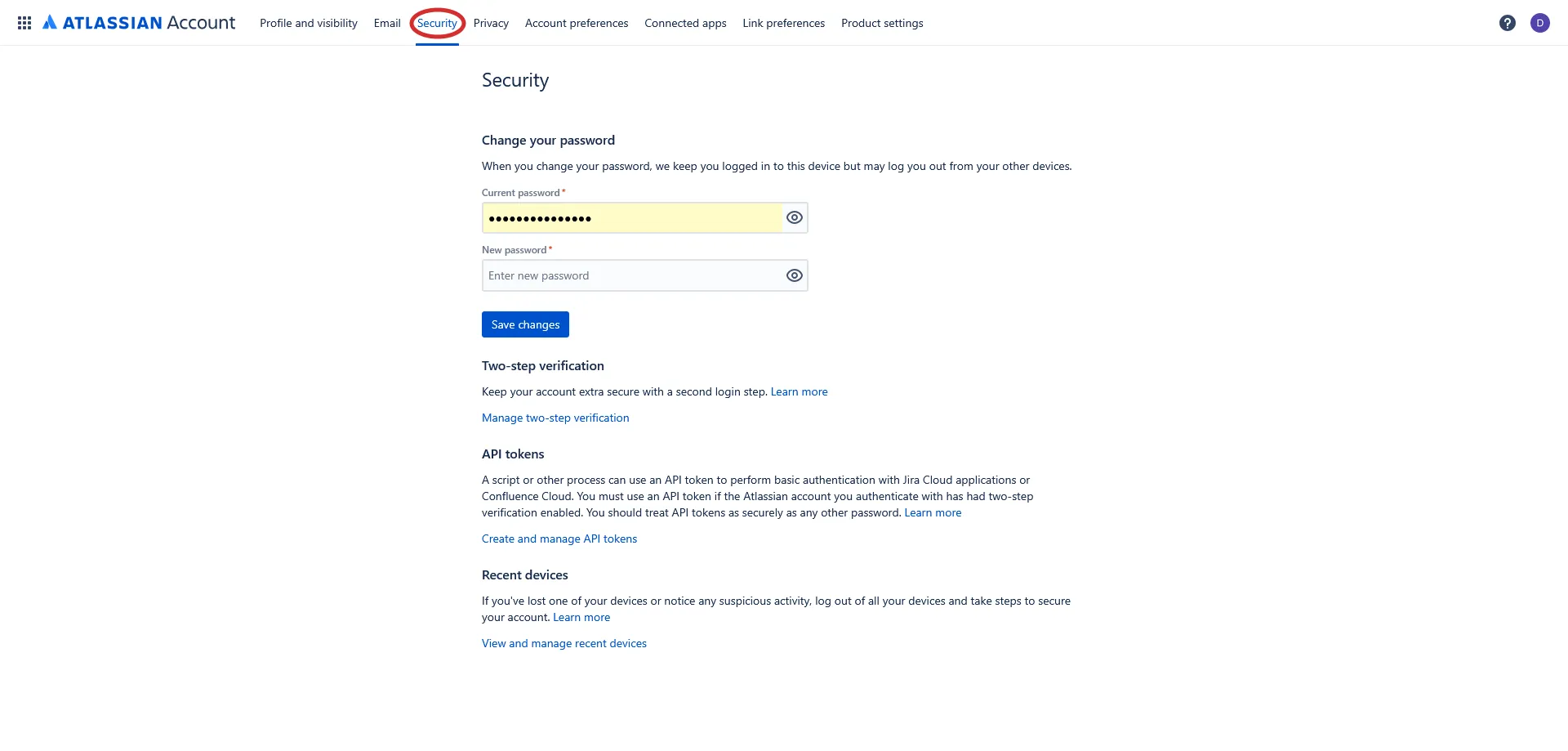Click the Atlassian logo icon
The image size is (1568, 751).
[x=50, y=23]
